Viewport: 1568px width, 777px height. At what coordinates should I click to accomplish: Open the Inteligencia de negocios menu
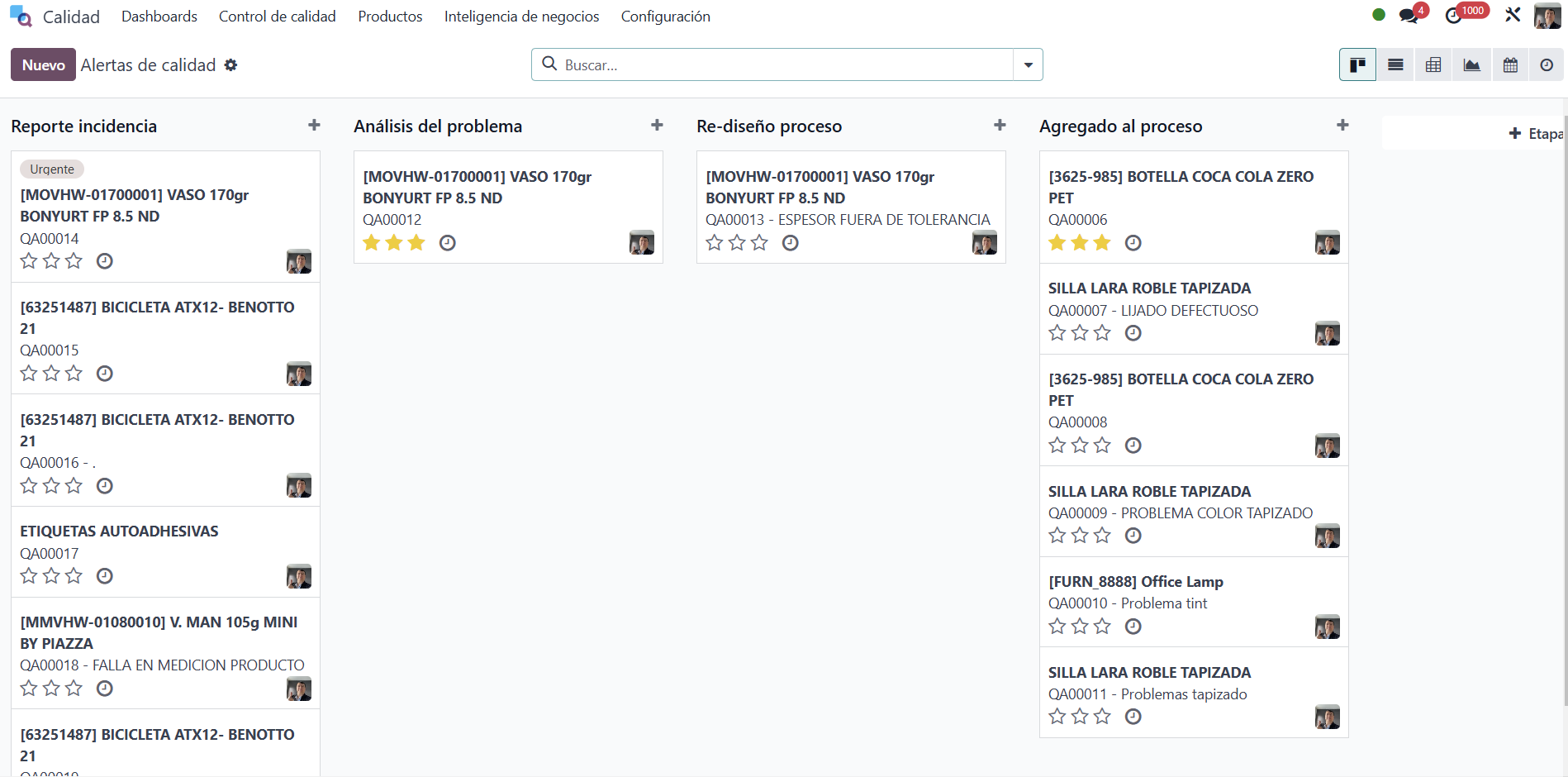(x=521, y=17)
